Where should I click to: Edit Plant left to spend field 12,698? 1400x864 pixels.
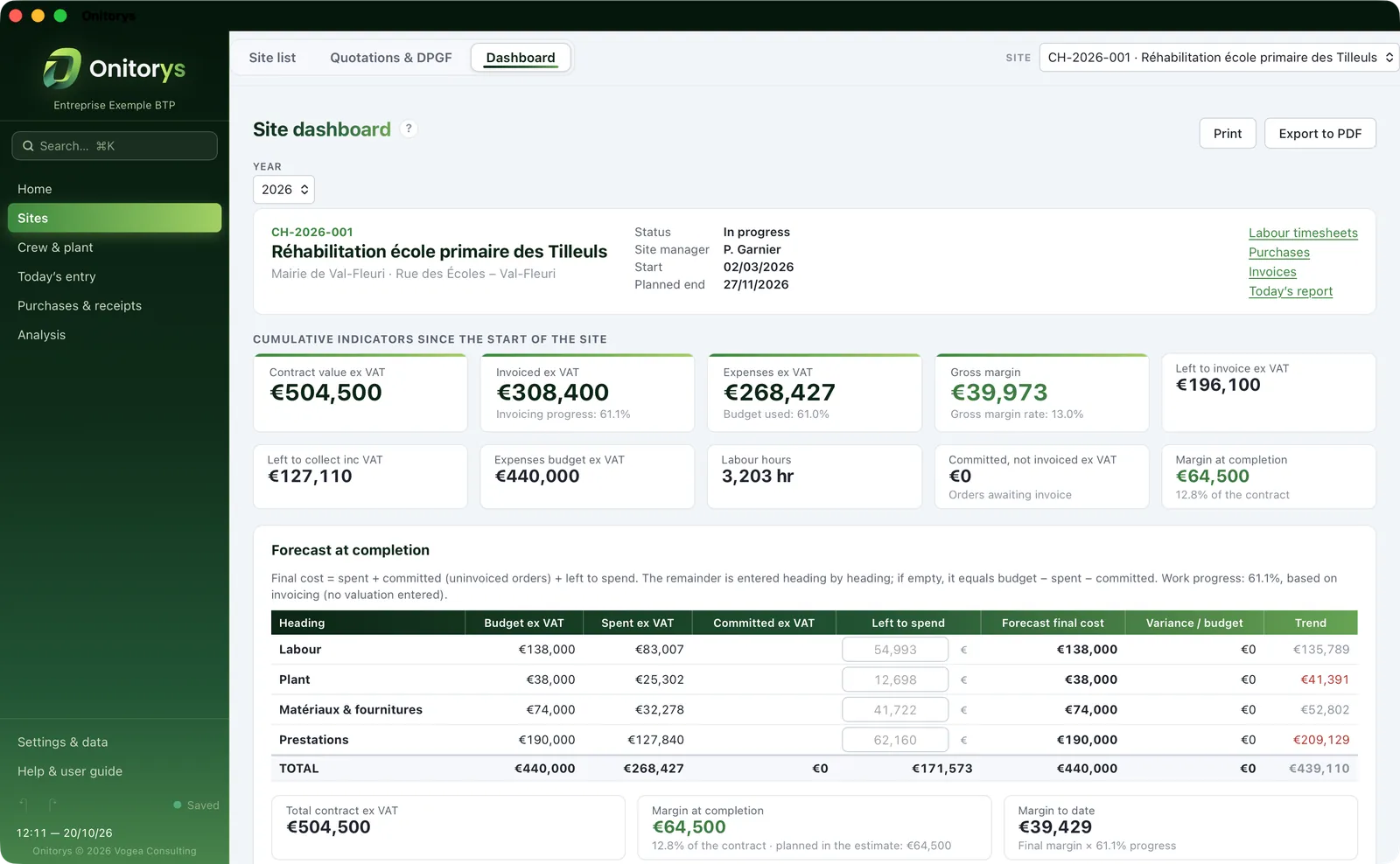[895, 679]
